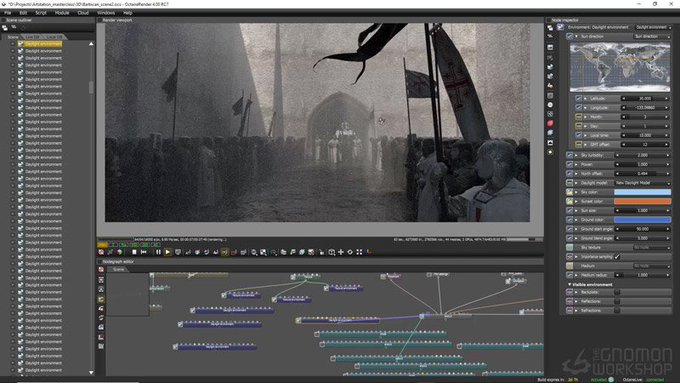Viewport: 680px width, 383px height.
Task: Click the world map to set sun location
Action: pyautogui.click(x=620, y=66)
